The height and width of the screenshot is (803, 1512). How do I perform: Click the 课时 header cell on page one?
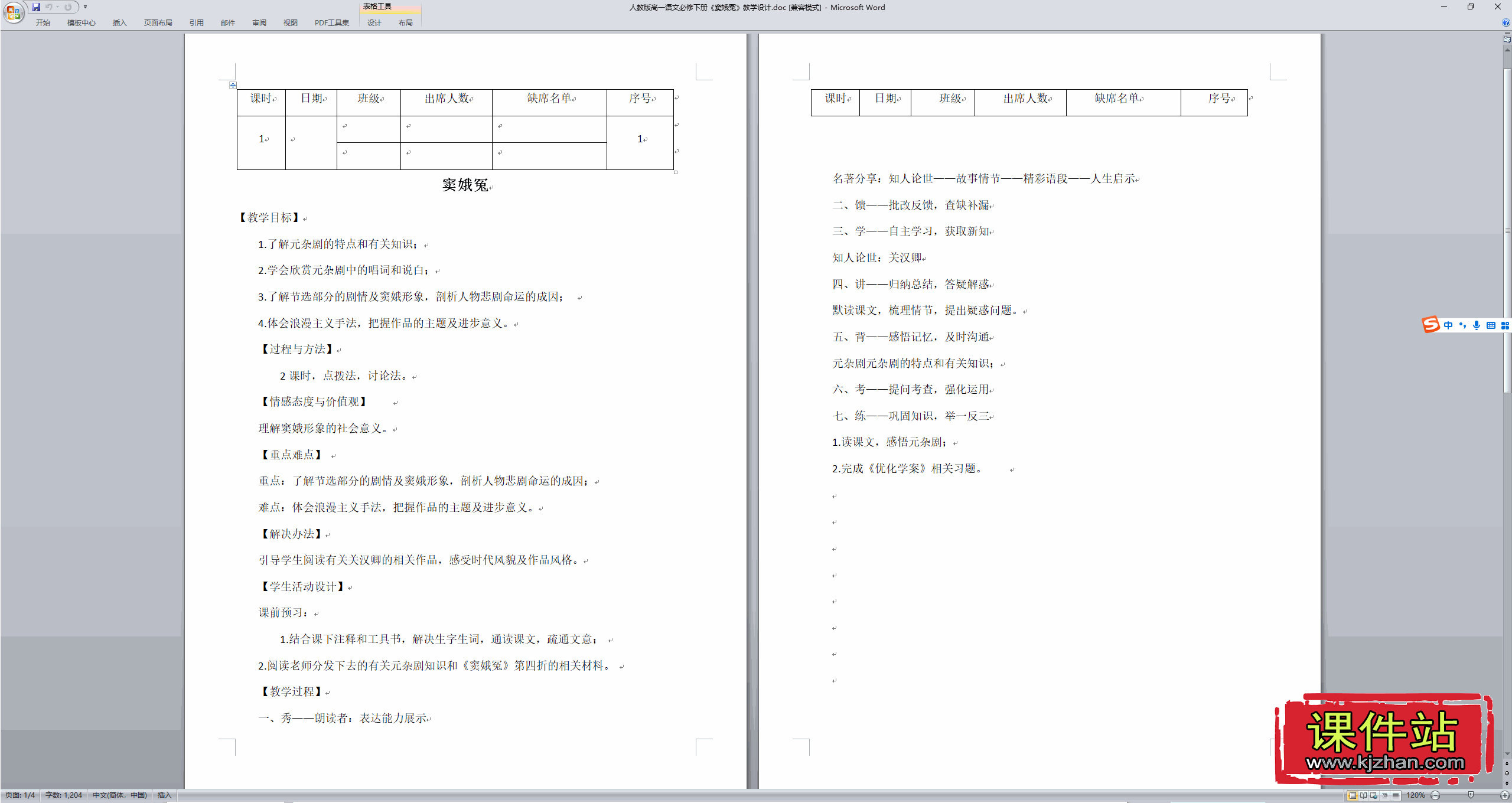click(x=261, y=103)
